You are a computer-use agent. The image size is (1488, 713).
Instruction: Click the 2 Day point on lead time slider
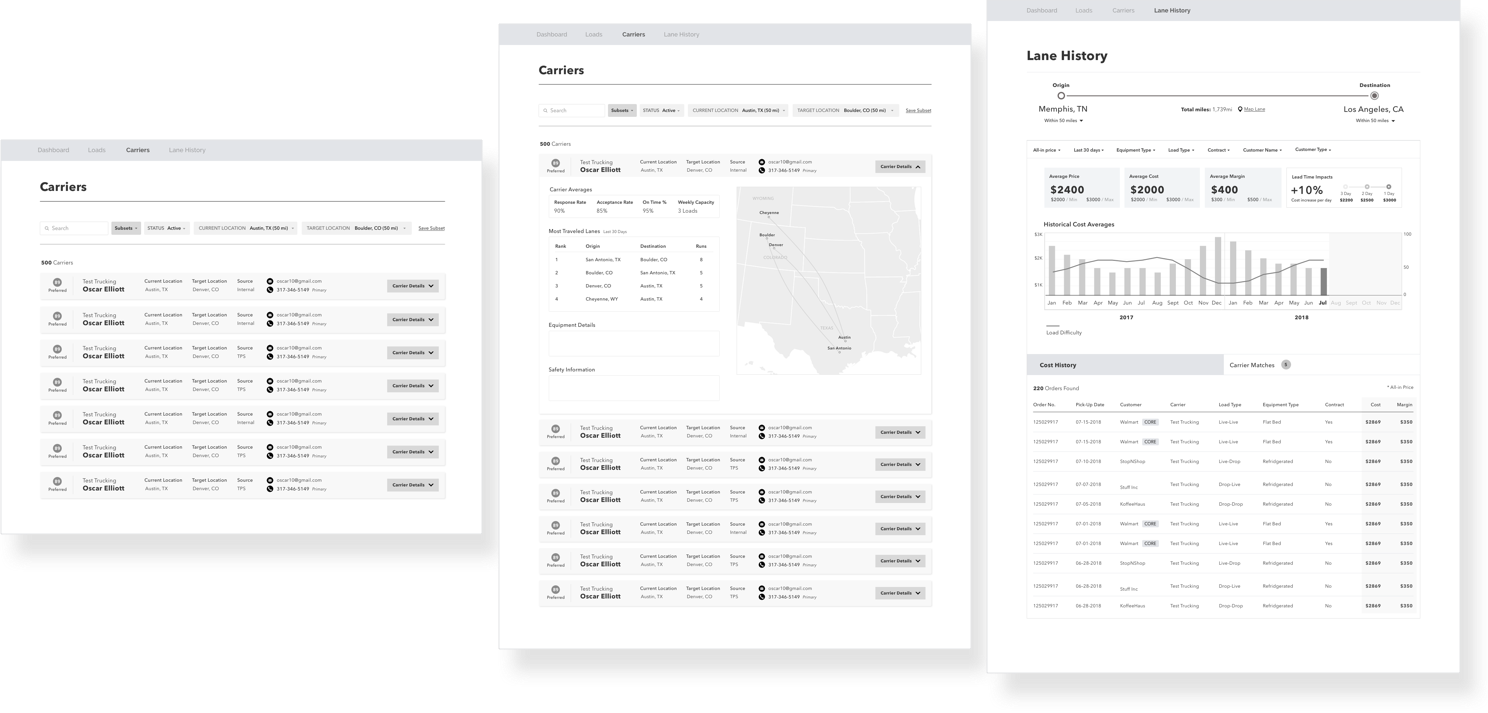point(1367,186)
